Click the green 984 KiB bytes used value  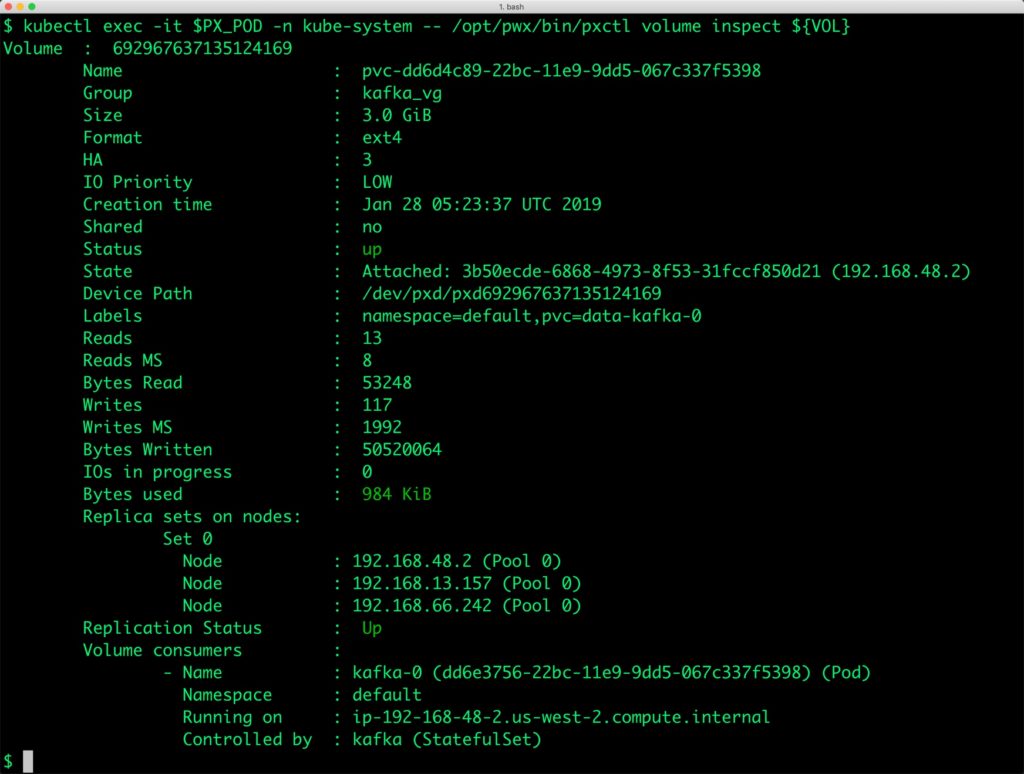pyautogui.click(x=397, y=494)
